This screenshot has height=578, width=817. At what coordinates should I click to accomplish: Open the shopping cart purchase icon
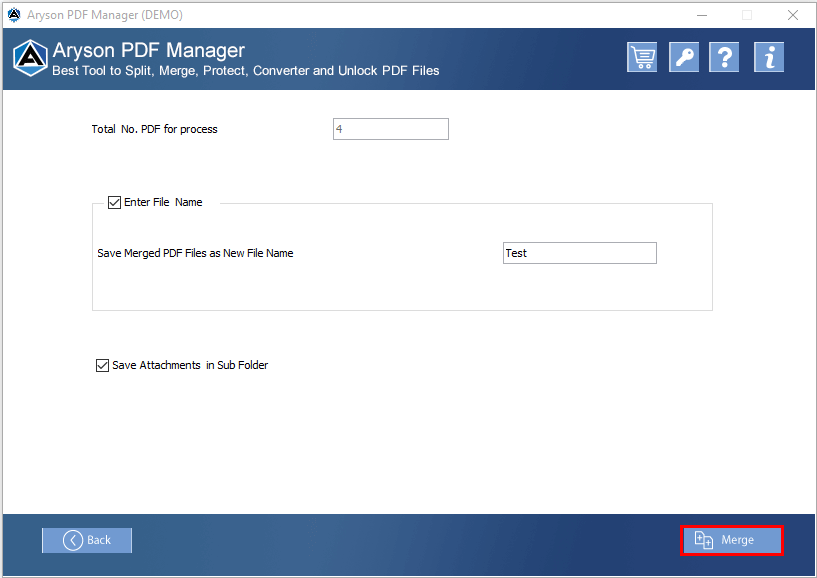click(x=641, y=57)
